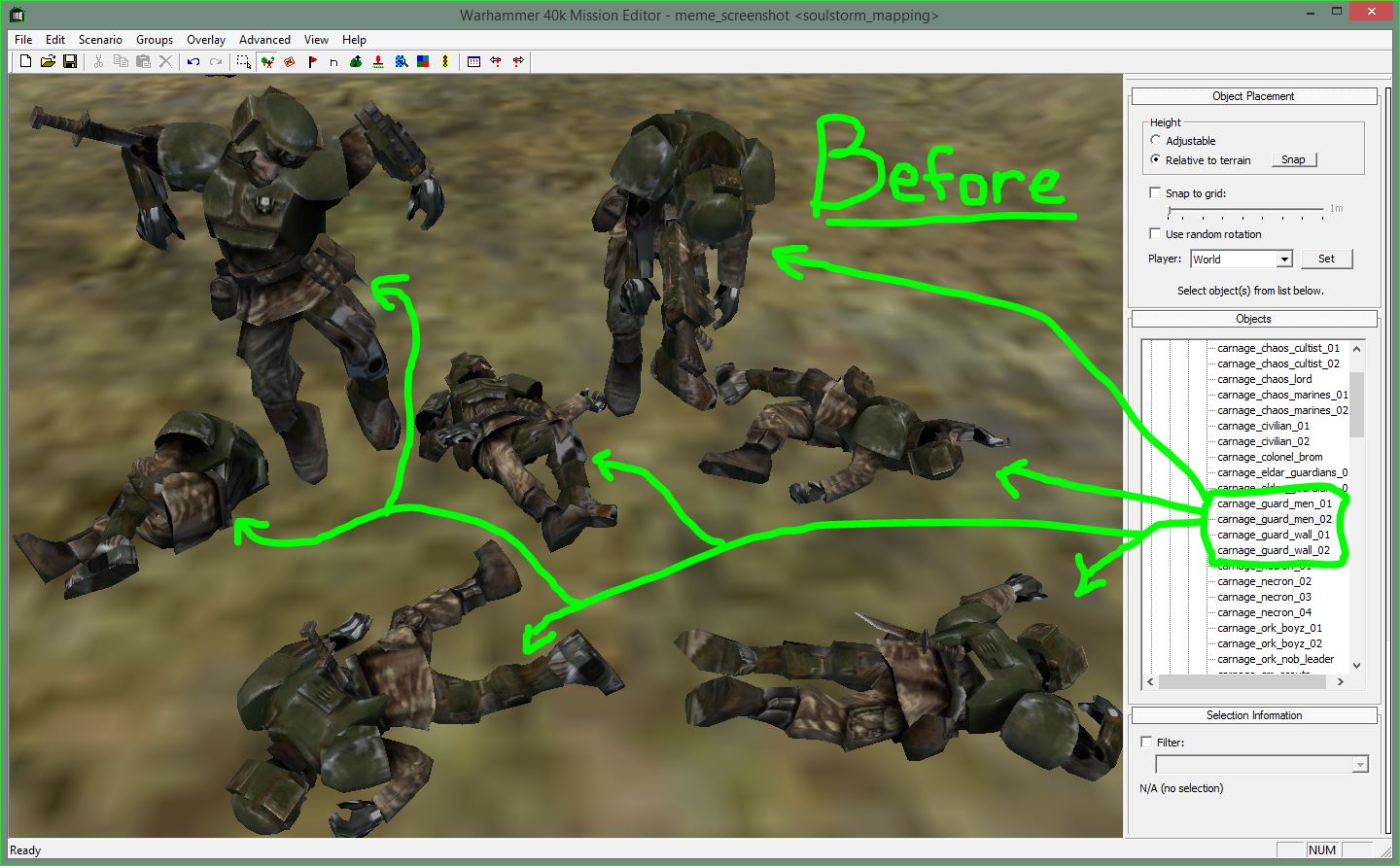Open the Advanced menu
The width and height of the screenshot is (1400, 866).
coord(264,40)
